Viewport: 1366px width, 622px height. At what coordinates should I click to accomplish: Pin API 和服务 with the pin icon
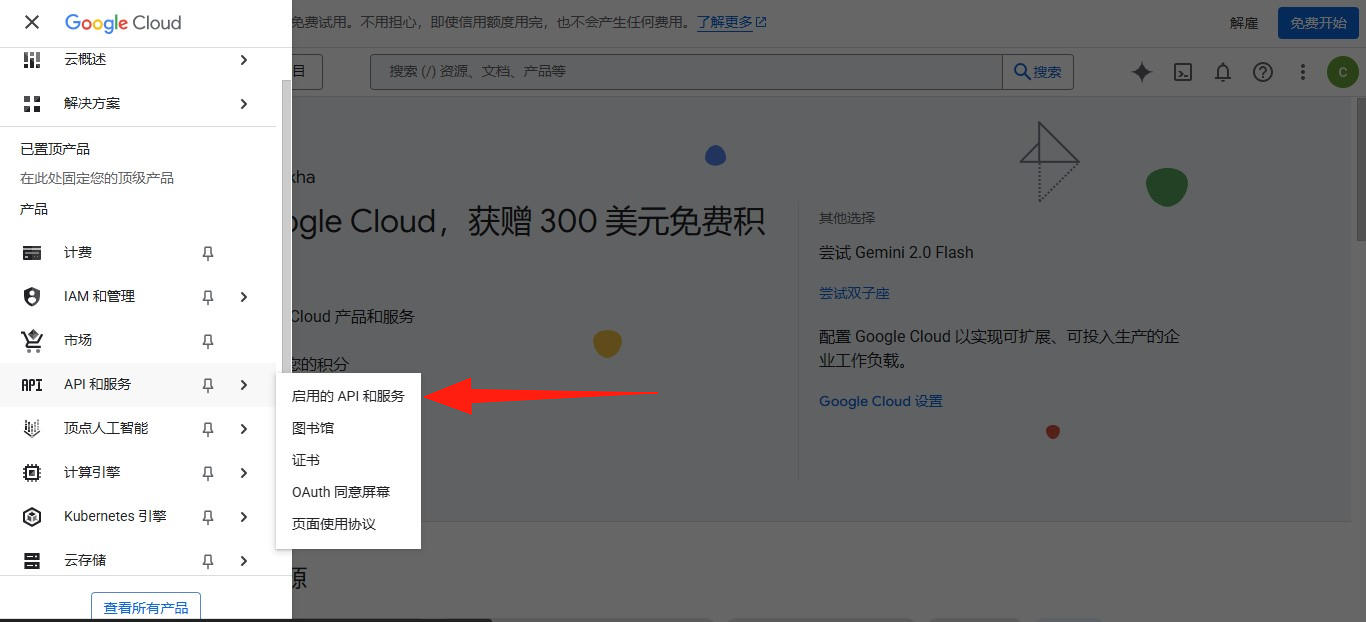click(207, 385)
